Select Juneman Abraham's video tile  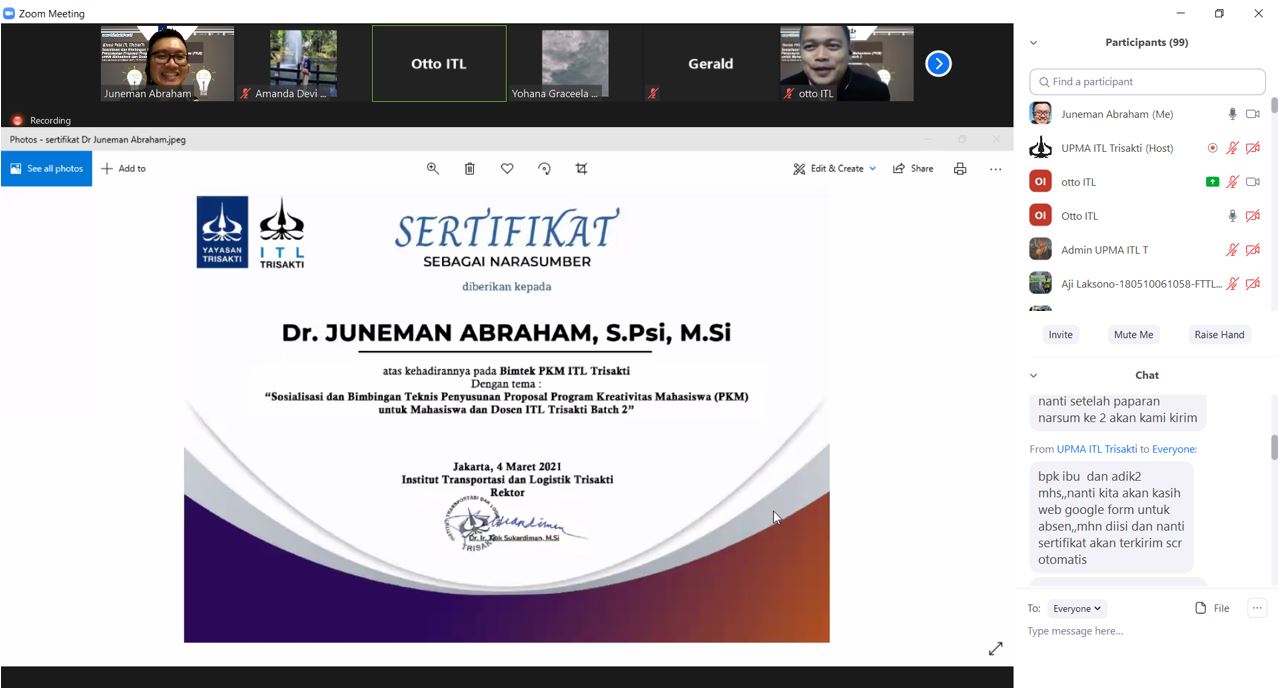pyautogui.click(x=167, y=64)
